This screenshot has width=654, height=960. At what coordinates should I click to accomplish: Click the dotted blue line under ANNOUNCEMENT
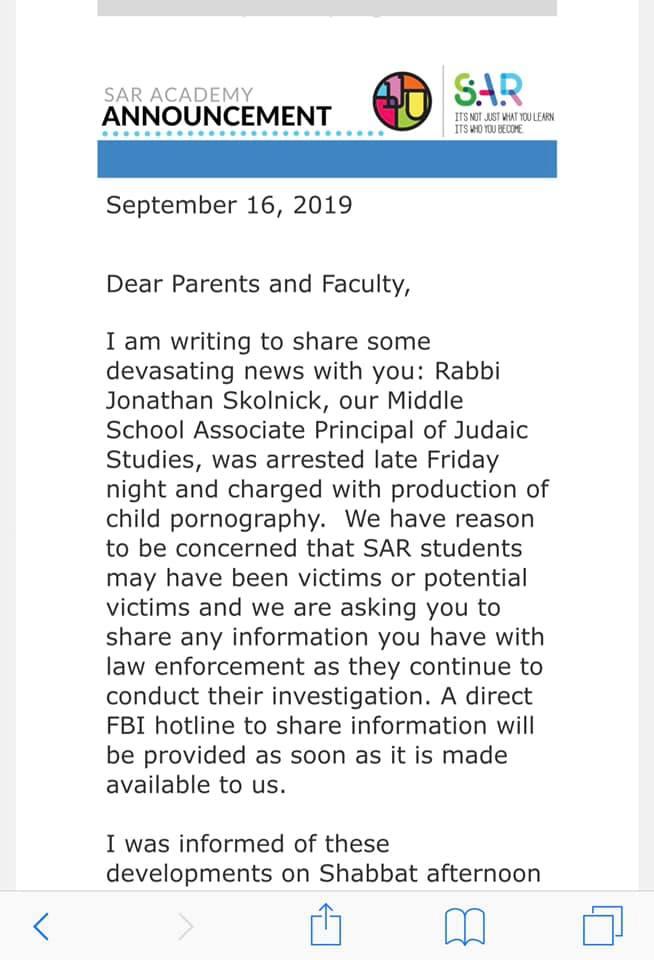[240, 134]
